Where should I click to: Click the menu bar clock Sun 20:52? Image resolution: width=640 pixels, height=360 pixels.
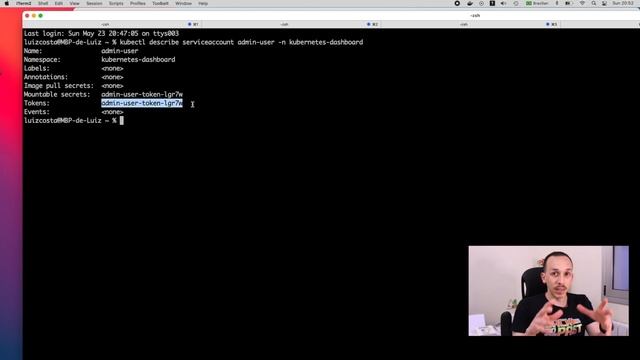[x=623, y=3]
